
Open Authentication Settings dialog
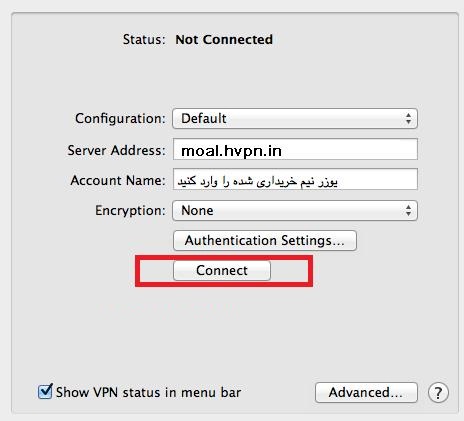tap(265, 240)
